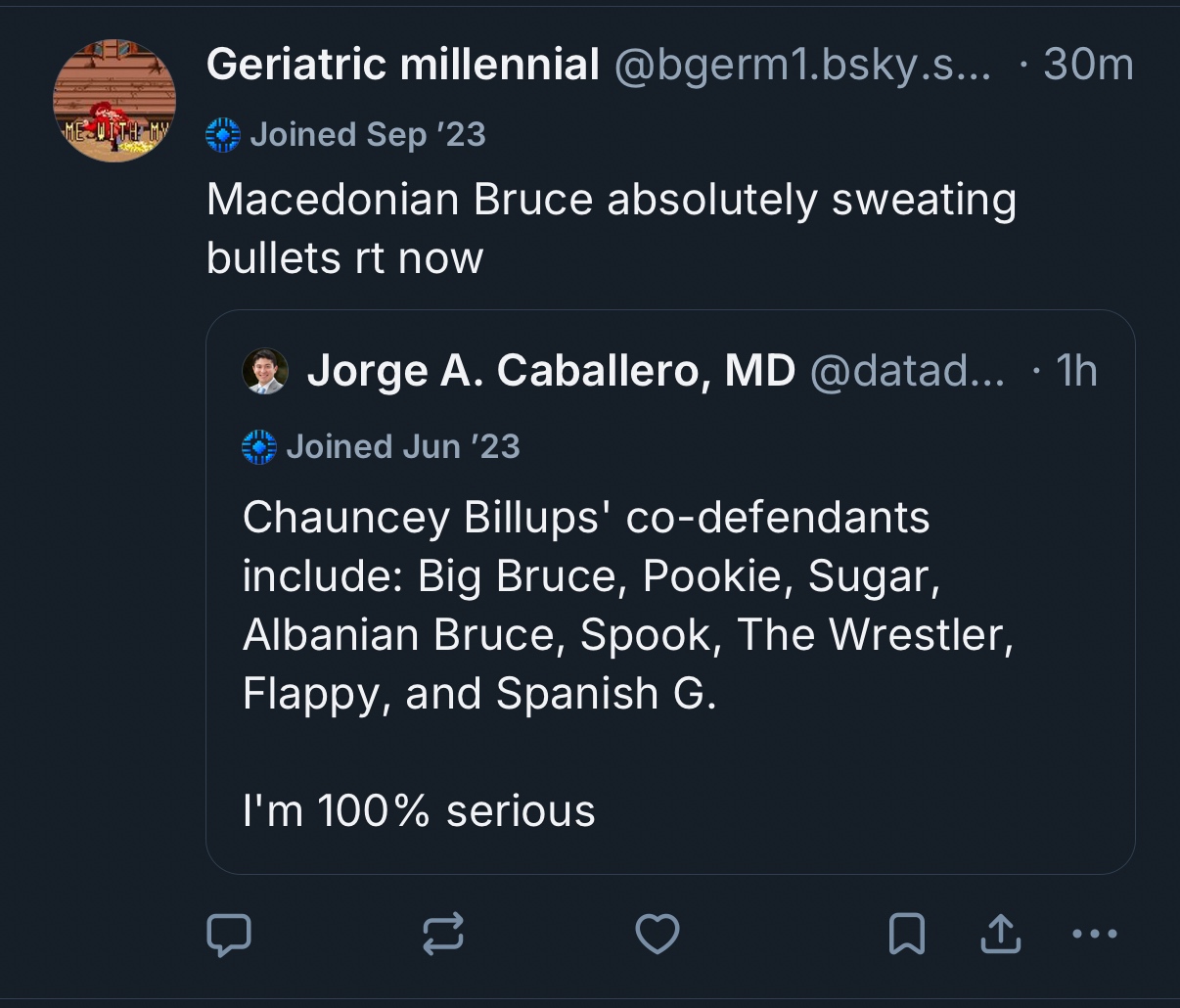Click the badge icon beside Joined Sep '23
This screenshot has height=1008, width=1180.
223,134
